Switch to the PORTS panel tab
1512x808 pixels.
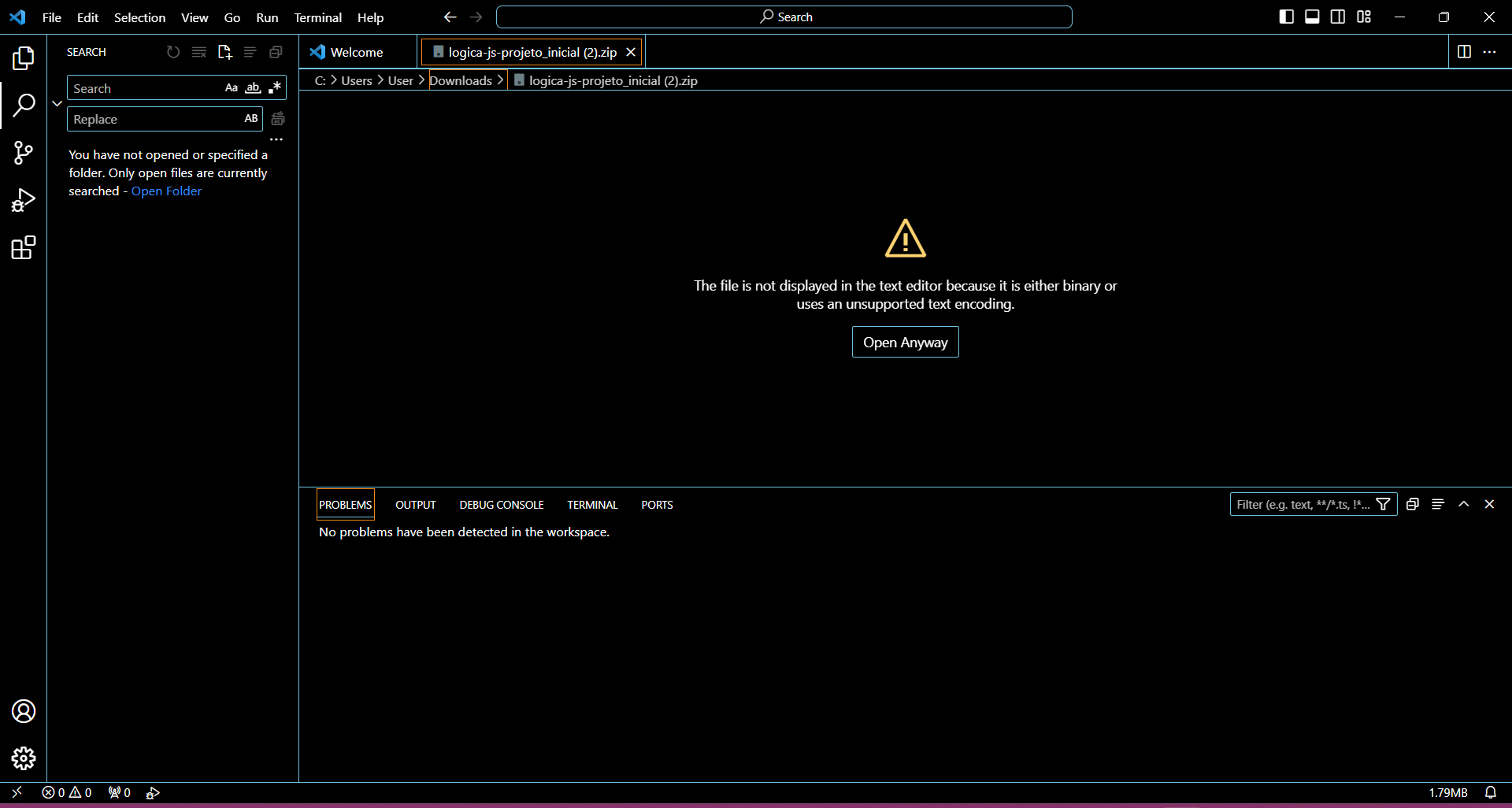[657, 505]
